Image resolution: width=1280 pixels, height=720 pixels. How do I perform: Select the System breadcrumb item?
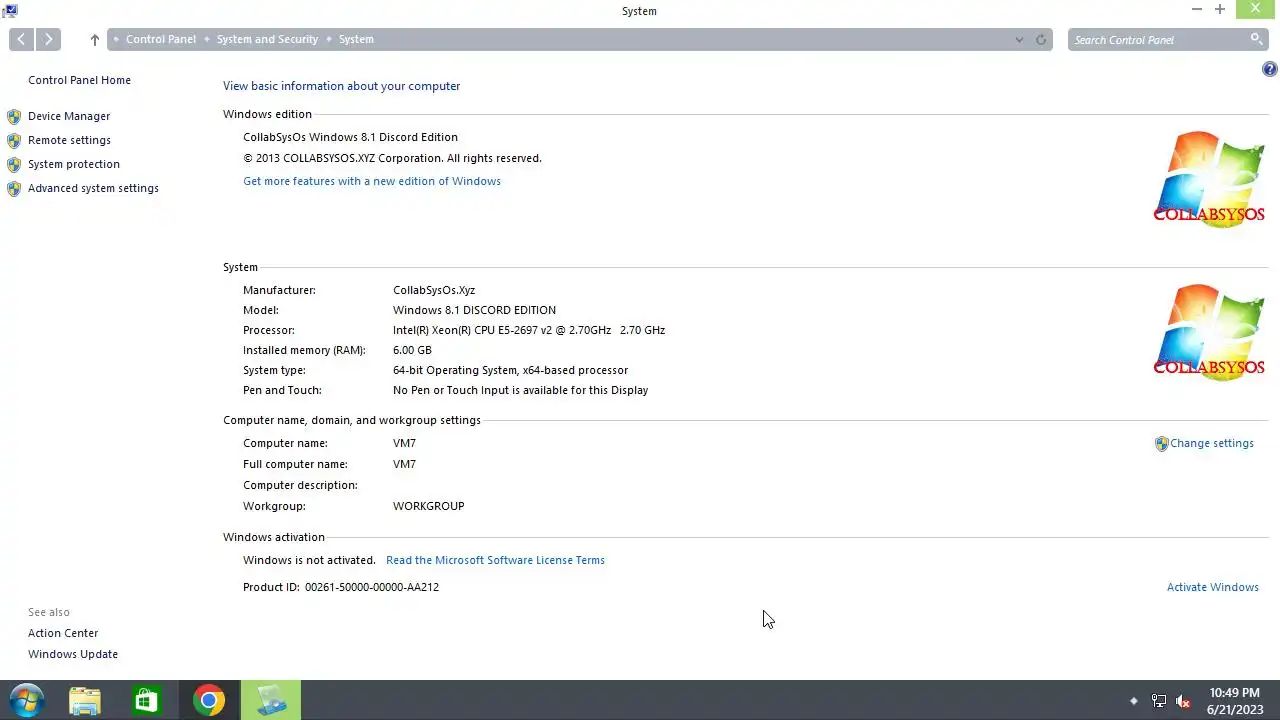coord(356,39)
